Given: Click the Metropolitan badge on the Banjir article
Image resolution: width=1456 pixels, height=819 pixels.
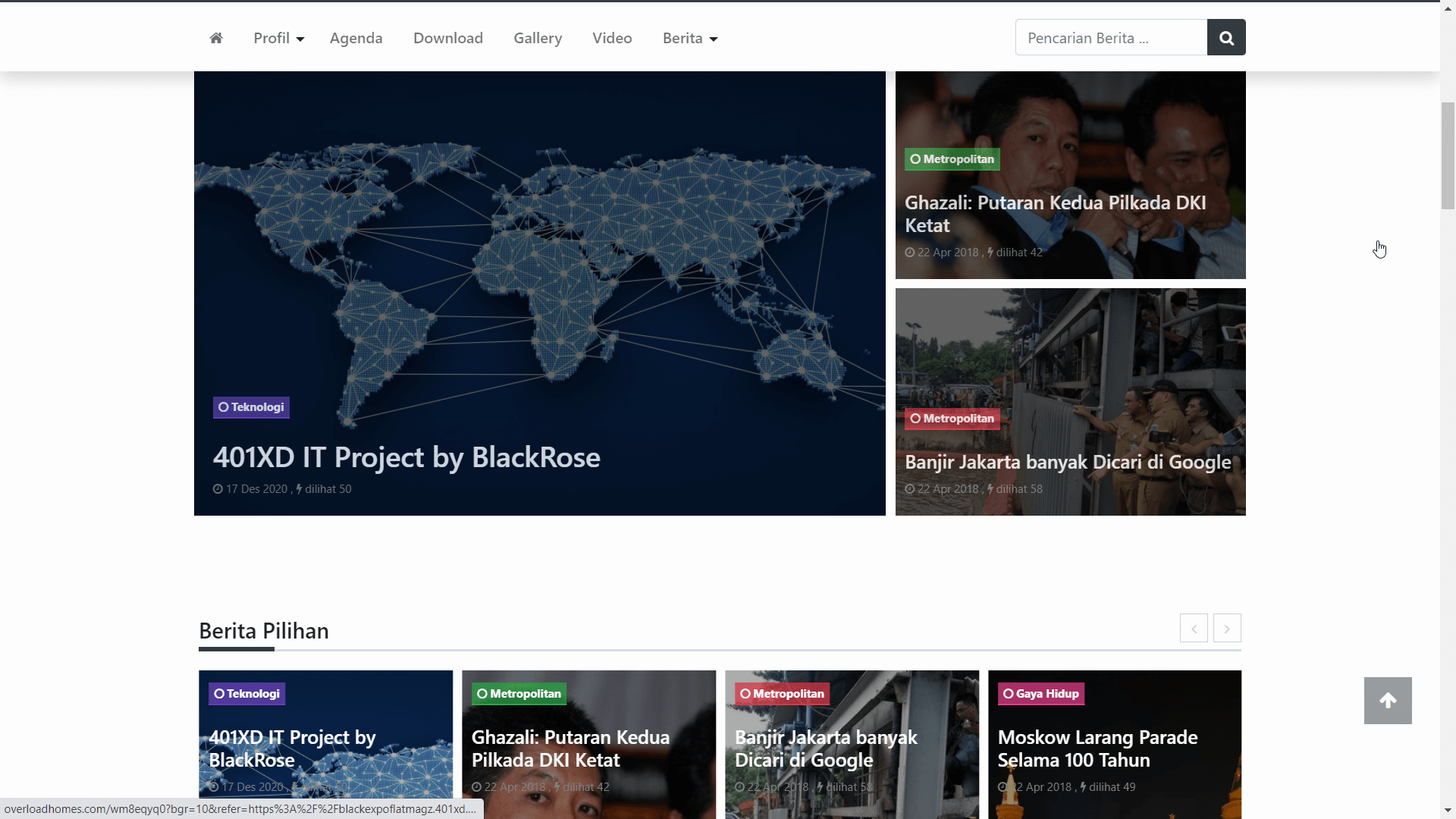Looking at the screenshot, I should point(952,419).
